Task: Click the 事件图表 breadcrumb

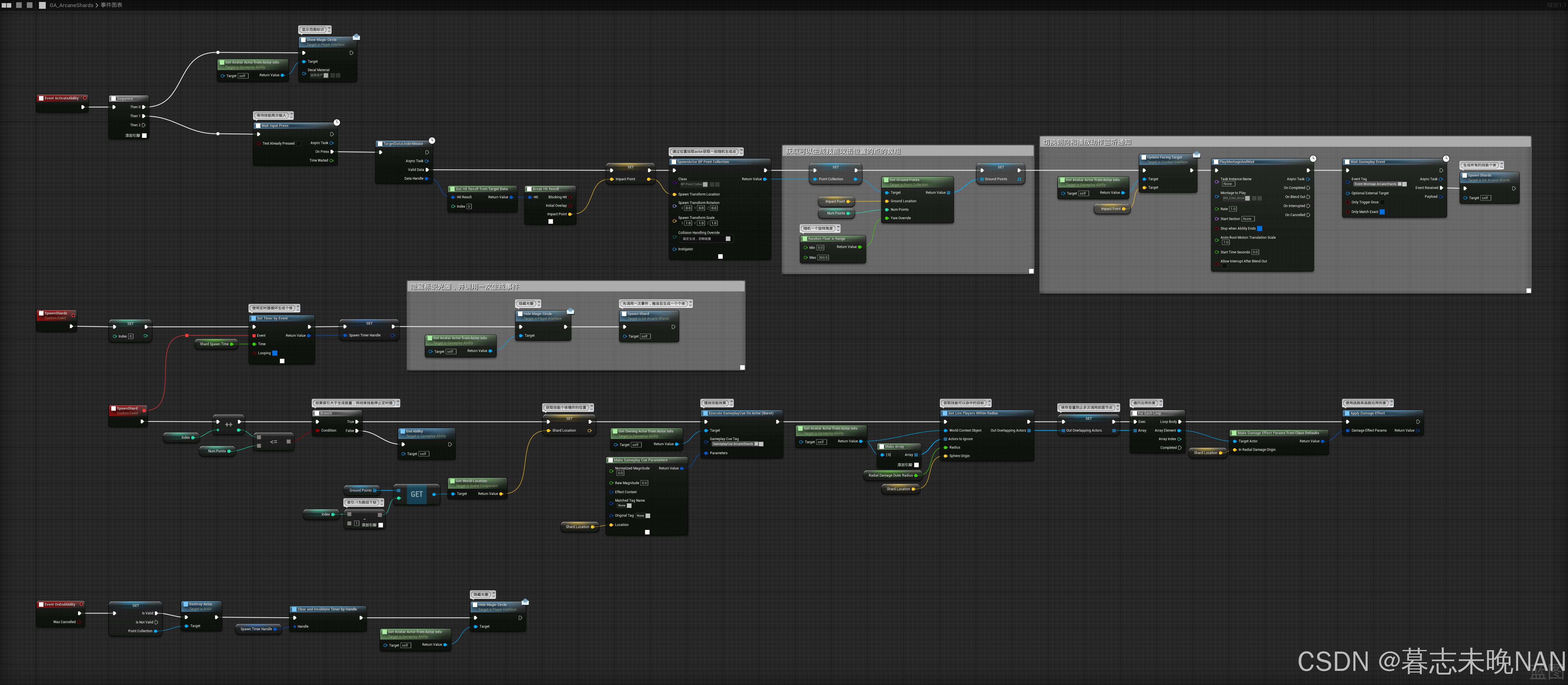Action: click(x=111, y=5)
